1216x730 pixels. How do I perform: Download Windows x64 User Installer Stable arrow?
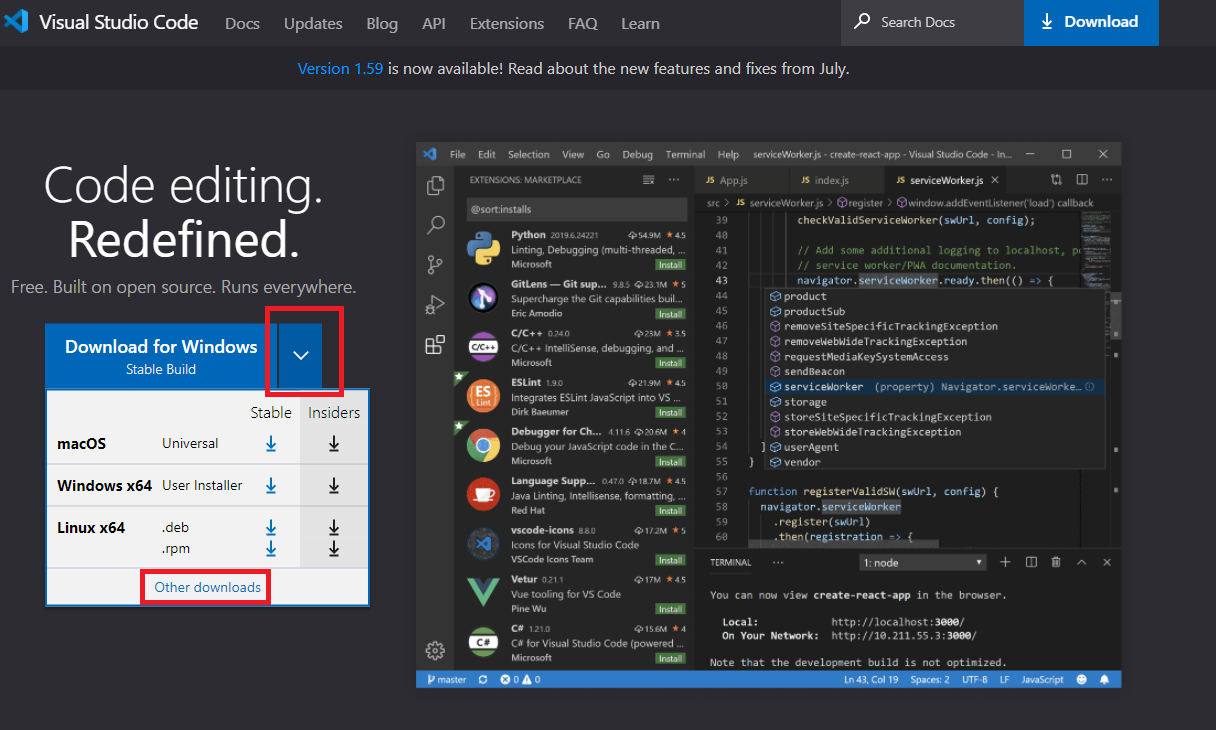tap(271, 485)
